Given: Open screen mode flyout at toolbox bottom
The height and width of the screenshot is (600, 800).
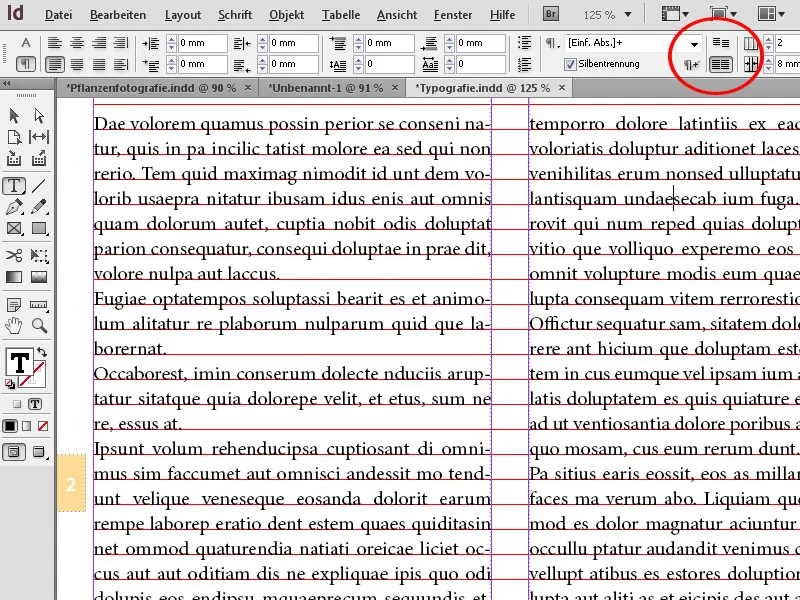Looking at the screenshot, I should 39,452.
